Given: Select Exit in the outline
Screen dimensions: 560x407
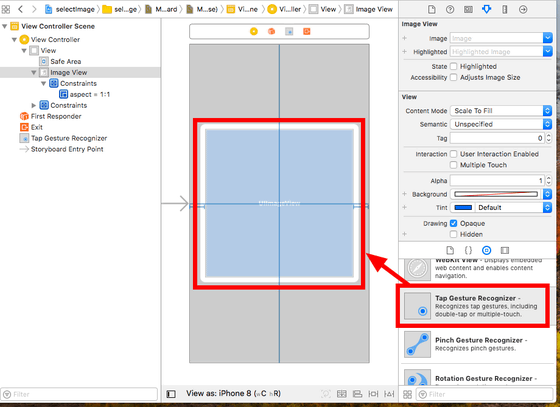Looking at the screenshot, I should [31, 127].
